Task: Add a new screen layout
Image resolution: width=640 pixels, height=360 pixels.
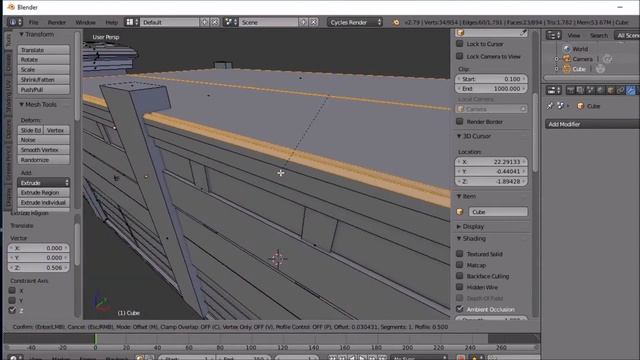Action: point(204,22)
